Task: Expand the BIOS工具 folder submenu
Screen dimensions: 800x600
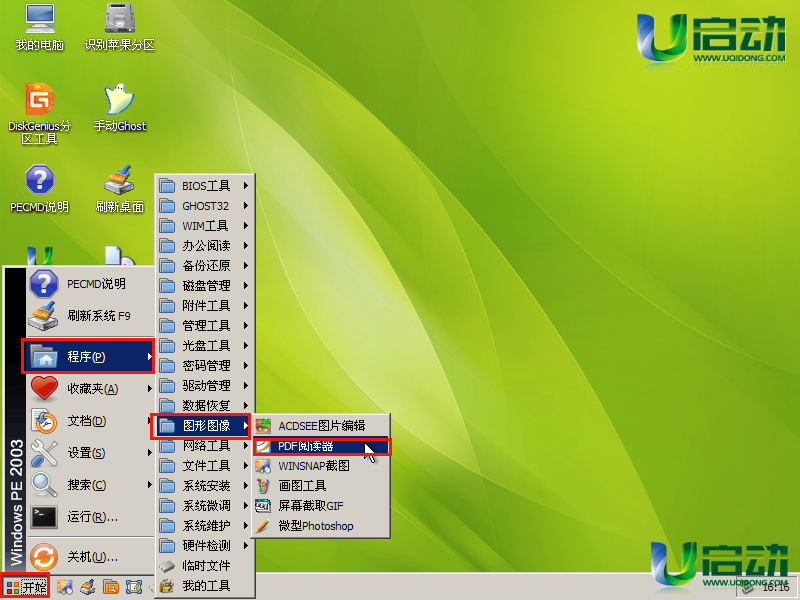Action: click(x=205, y=186)
